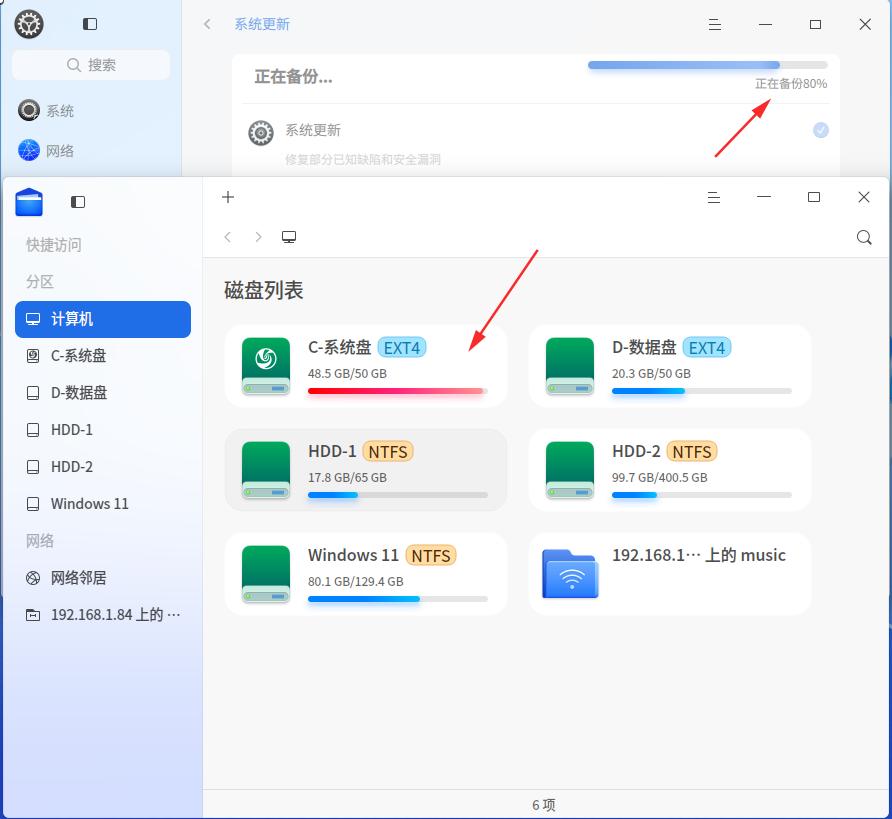Minimize the file manager window

pyautogui.click(x=764, y=197)
